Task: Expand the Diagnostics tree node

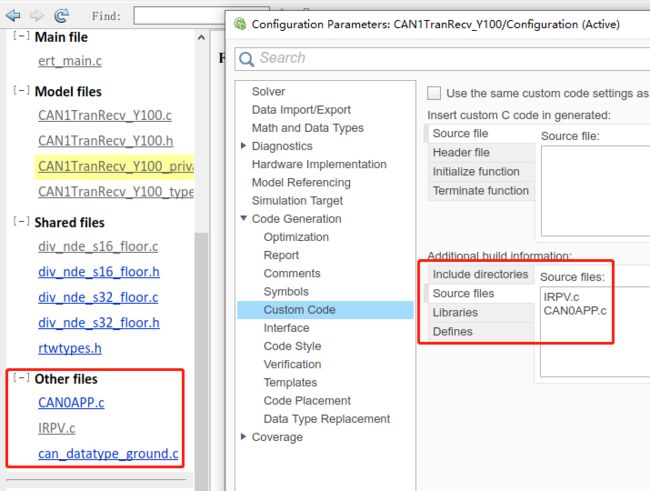Action: [x=243, y=146]
